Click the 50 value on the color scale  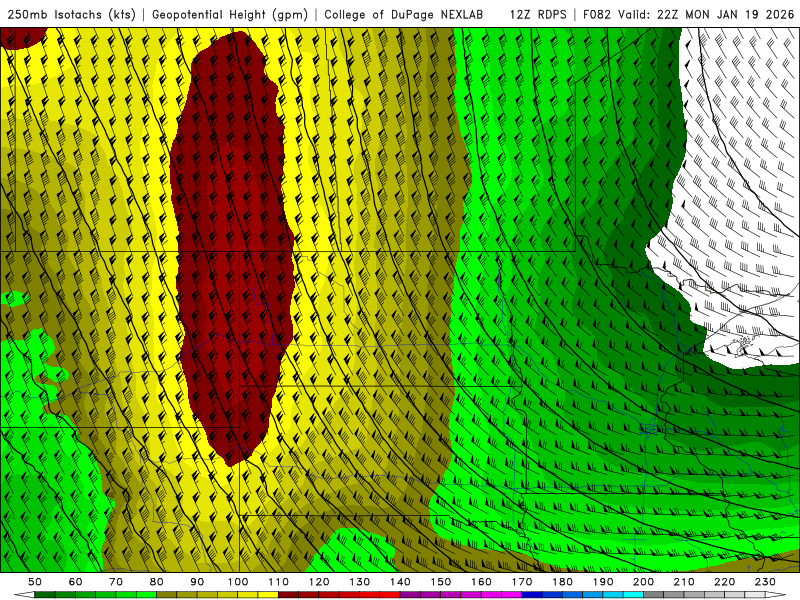click(35, 582)
